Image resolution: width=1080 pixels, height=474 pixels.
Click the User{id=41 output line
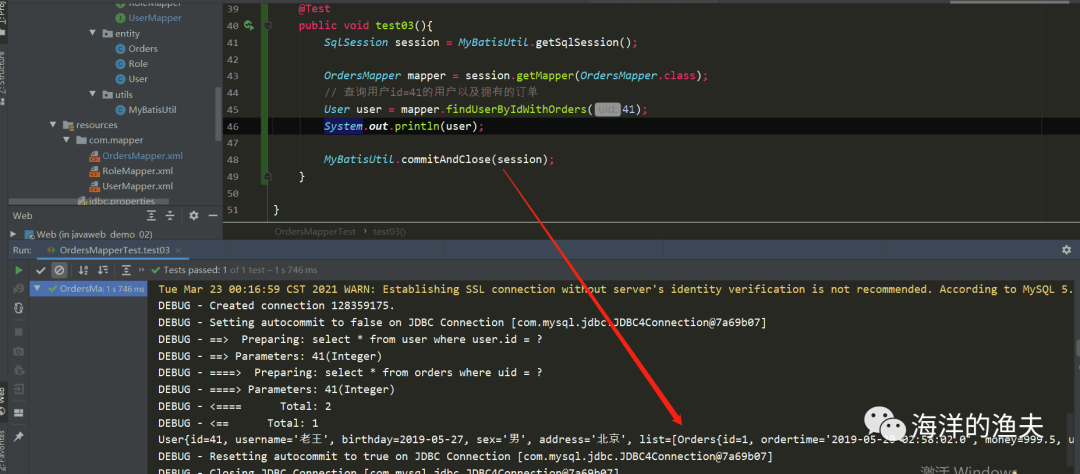pyautogui.click(x=615, y=440)
